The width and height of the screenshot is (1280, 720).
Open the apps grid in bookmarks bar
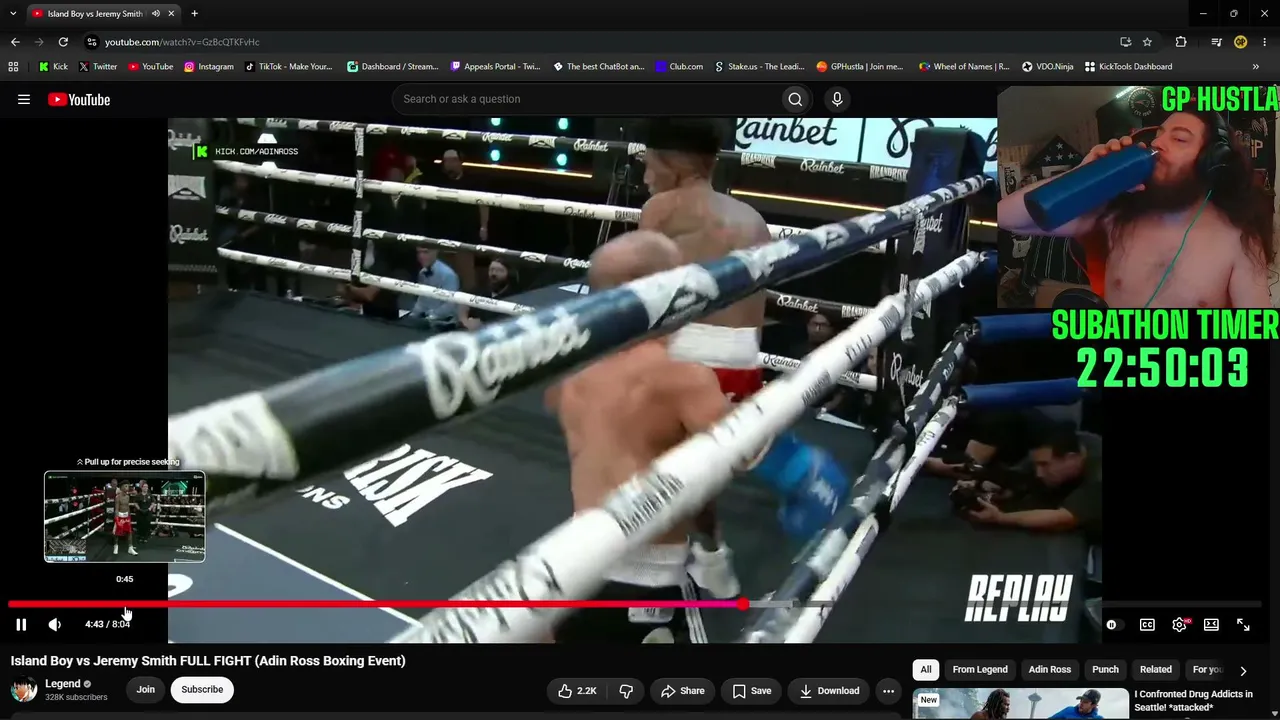(x=13, y=67)
